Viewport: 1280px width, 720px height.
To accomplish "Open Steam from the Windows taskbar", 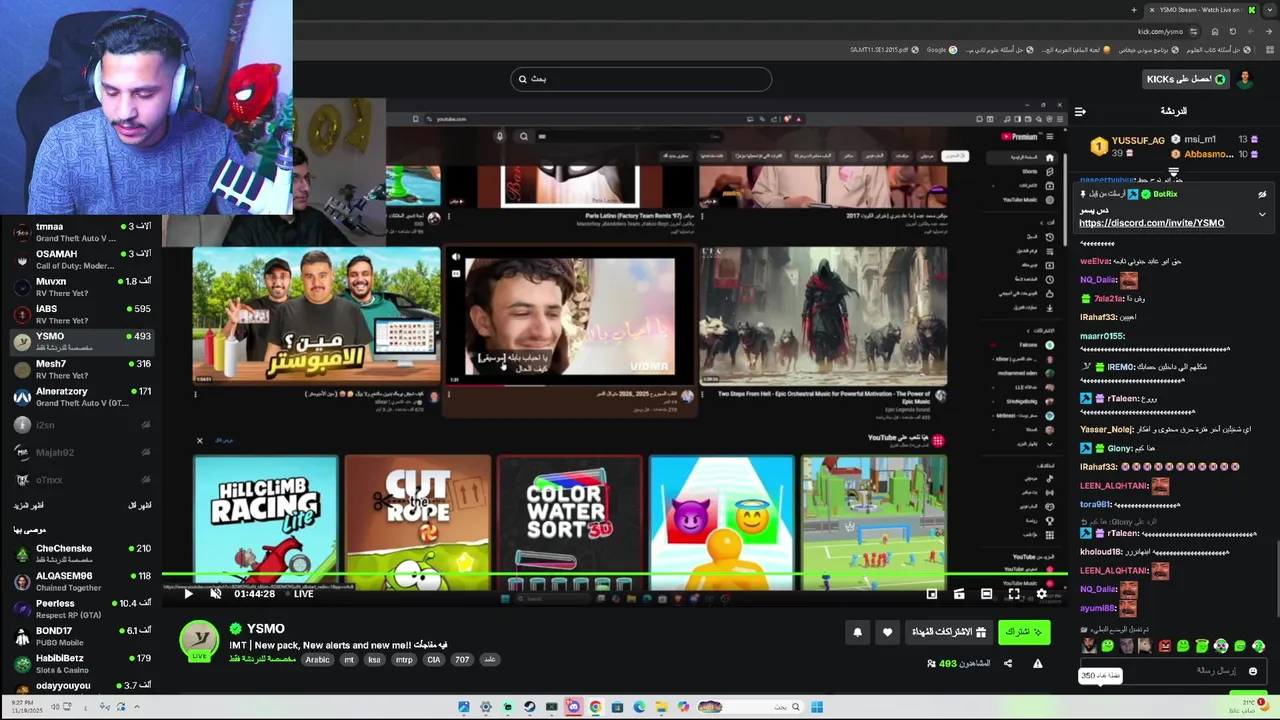I will point(529,707).
